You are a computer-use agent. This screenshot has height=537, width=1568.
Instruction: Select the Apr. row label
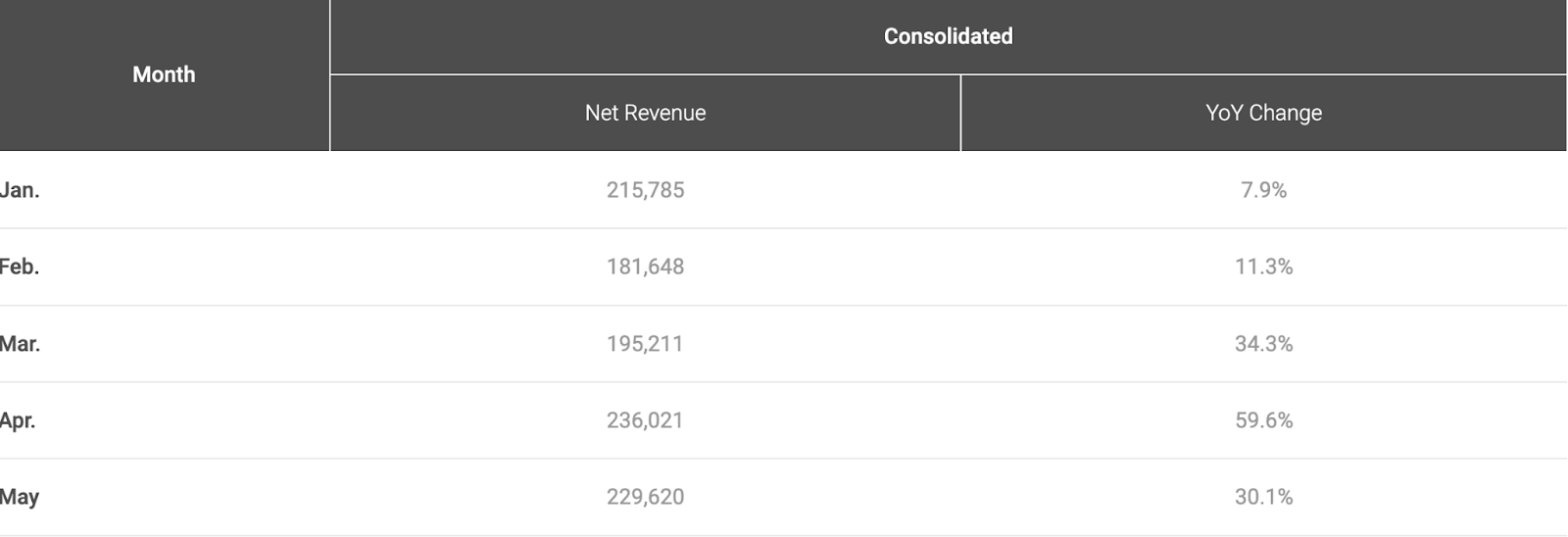[x=19, y=420]
